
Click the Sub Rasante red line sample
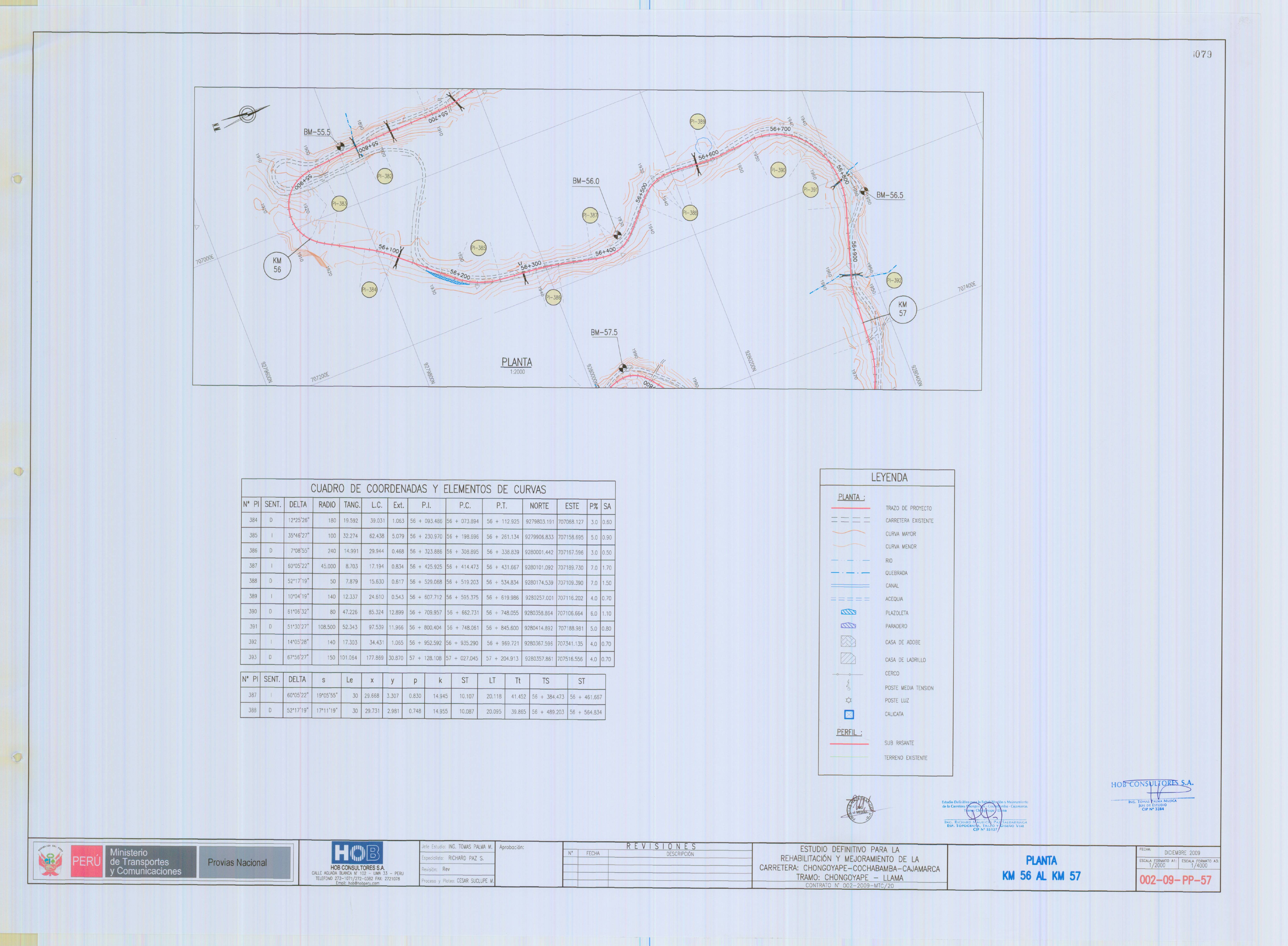pyautogui.click(x=850, y=743)
